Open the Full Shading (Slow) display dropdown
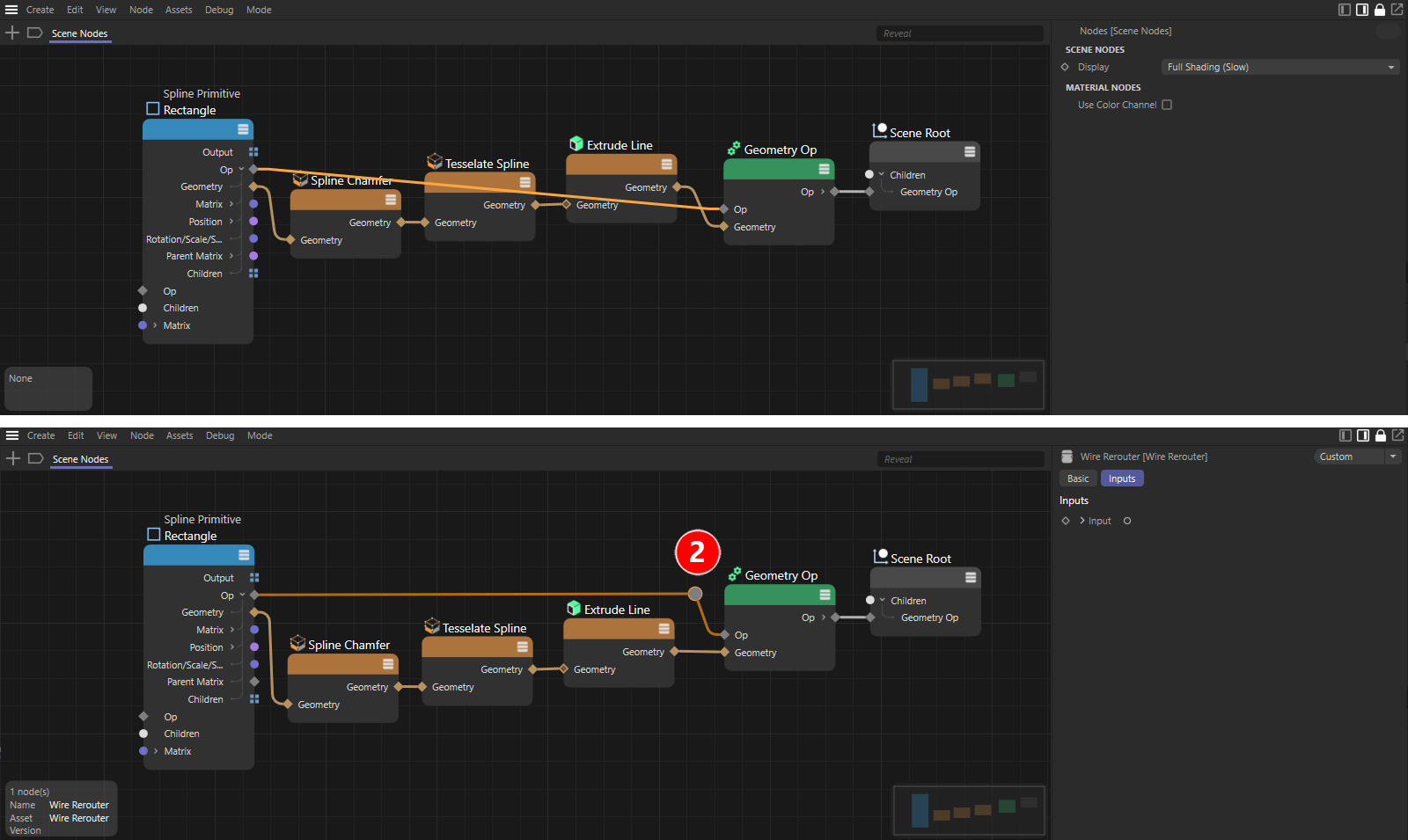The width and height of the screenshot is (1408, 840). (1280, 67)
